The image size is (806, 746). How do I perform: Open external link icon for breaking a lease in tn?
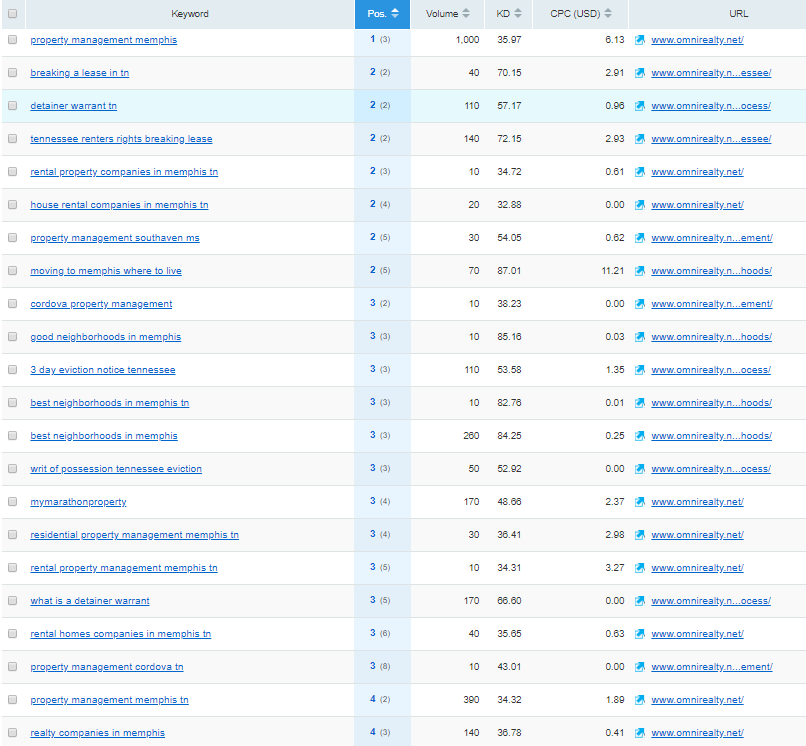coord(639,73)
